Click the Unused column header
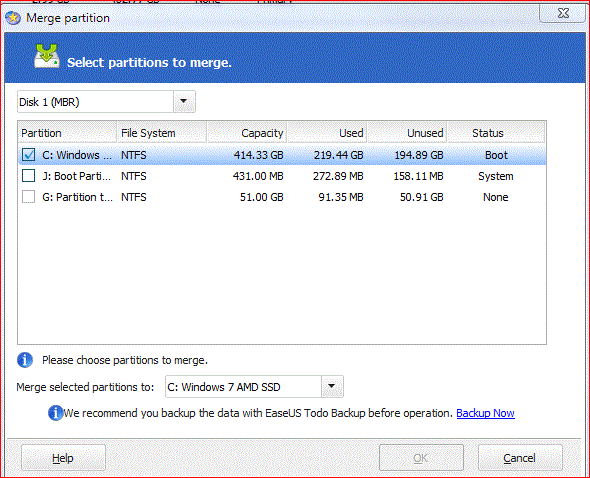The image size is (590, 478). point(407,133)
